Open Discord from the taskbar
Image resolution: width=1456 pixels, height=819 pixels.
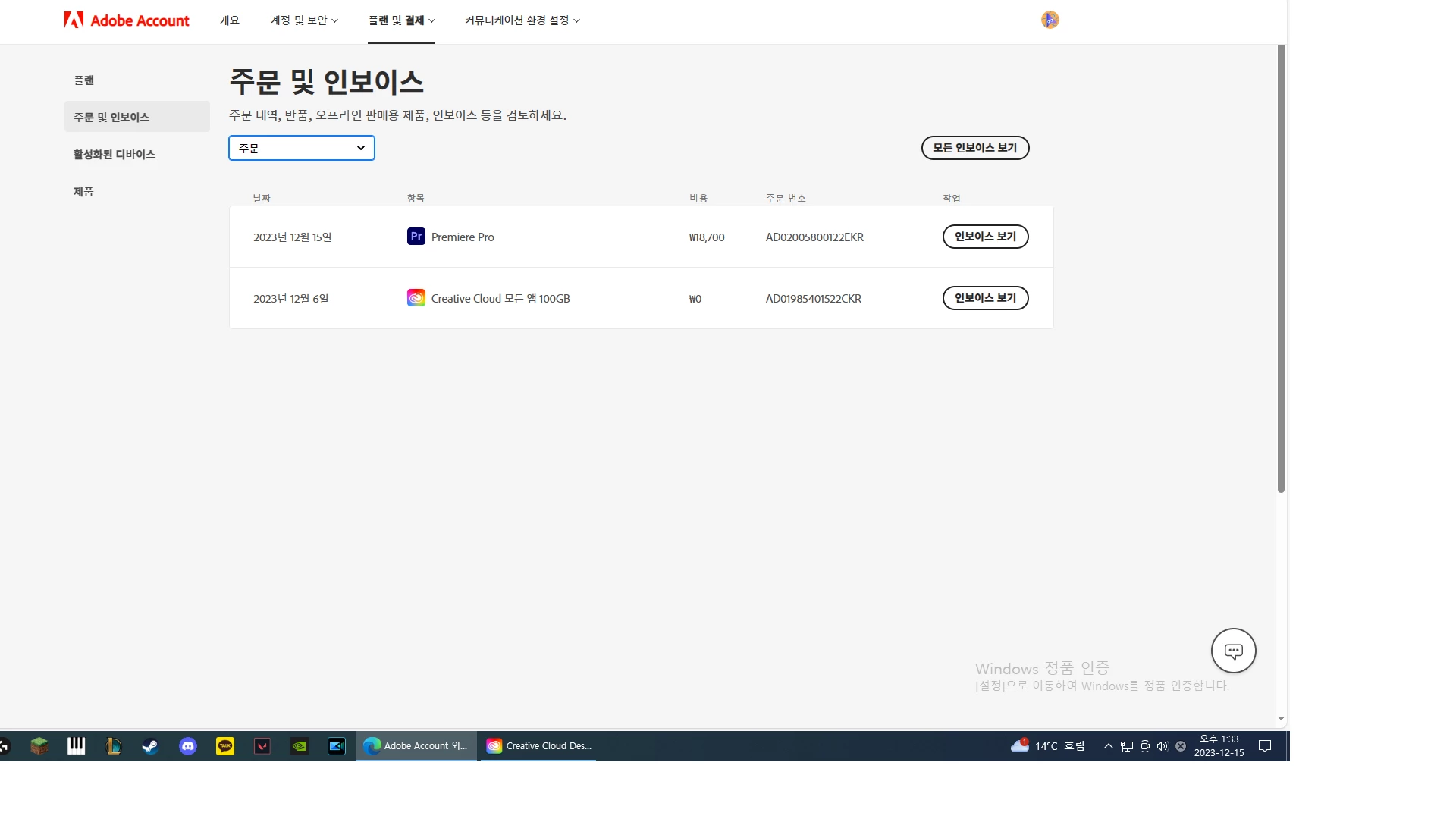click(x=187, y=746)
